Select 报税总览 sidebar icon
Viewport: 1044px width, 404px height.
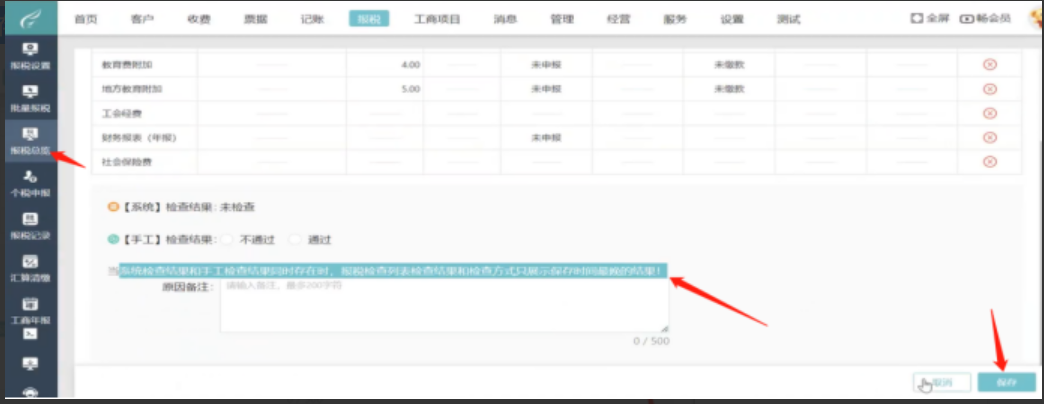point(30,140)
